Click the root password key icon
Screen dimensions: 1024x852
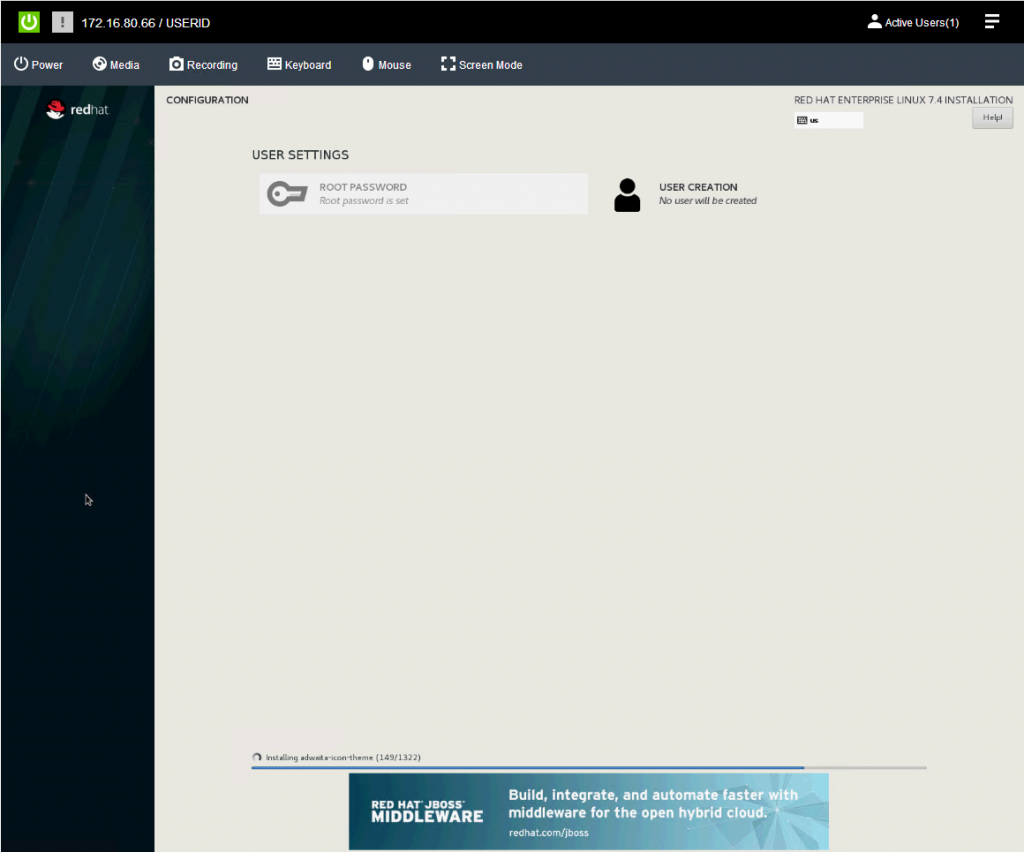point(287,194)
